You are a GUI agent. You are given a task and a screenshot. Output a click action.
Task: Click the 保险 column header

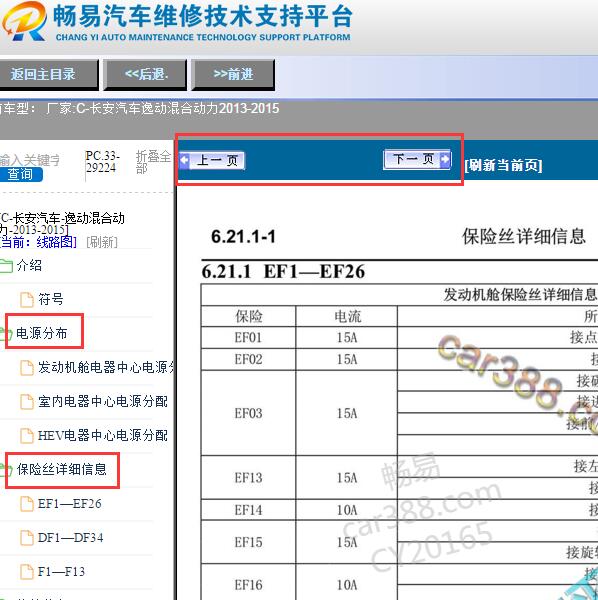click(x=249, y=316)
